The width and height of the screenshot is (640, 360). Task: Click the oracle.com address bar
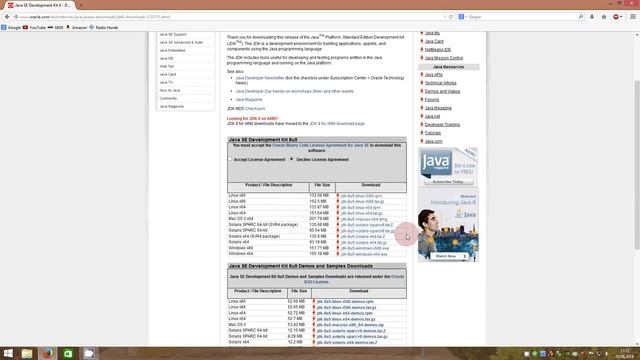229,17
